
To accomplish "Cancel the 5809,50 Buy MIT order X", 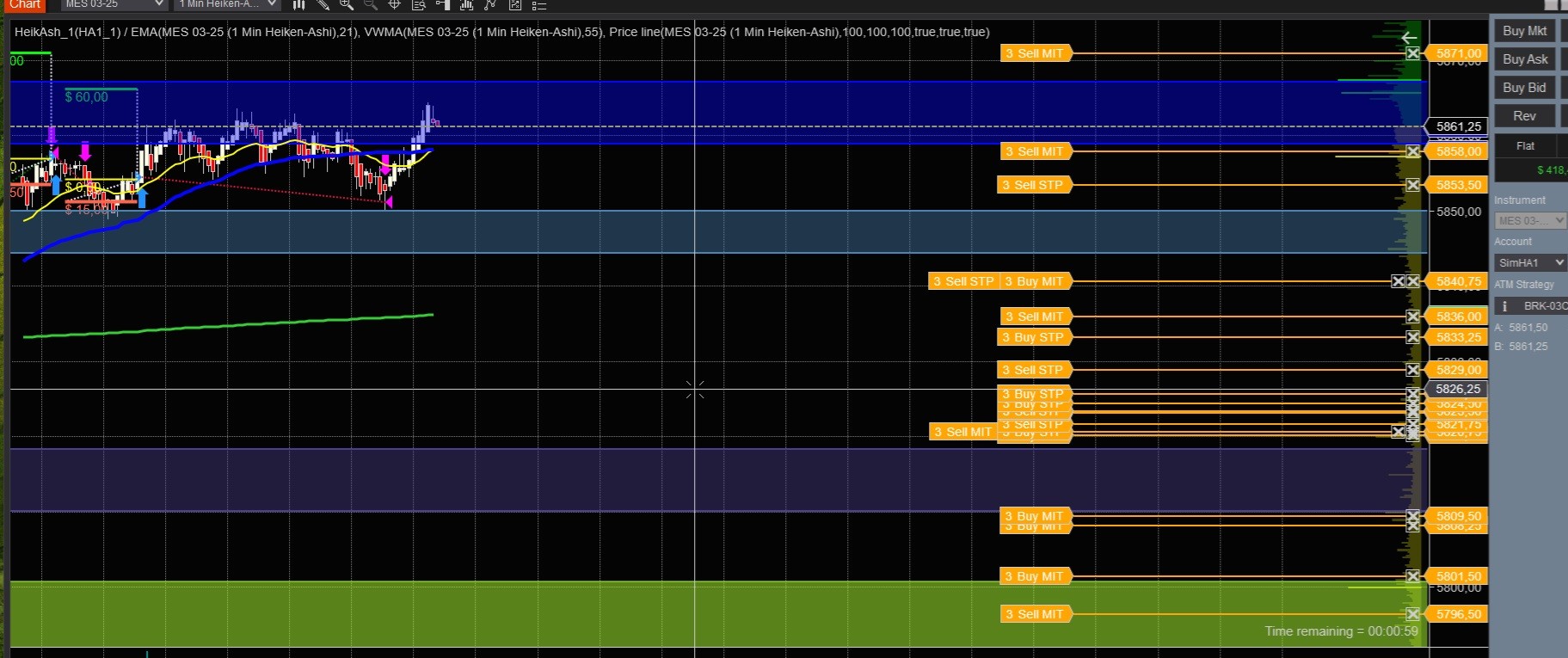I will click(x=1412, y=516).
